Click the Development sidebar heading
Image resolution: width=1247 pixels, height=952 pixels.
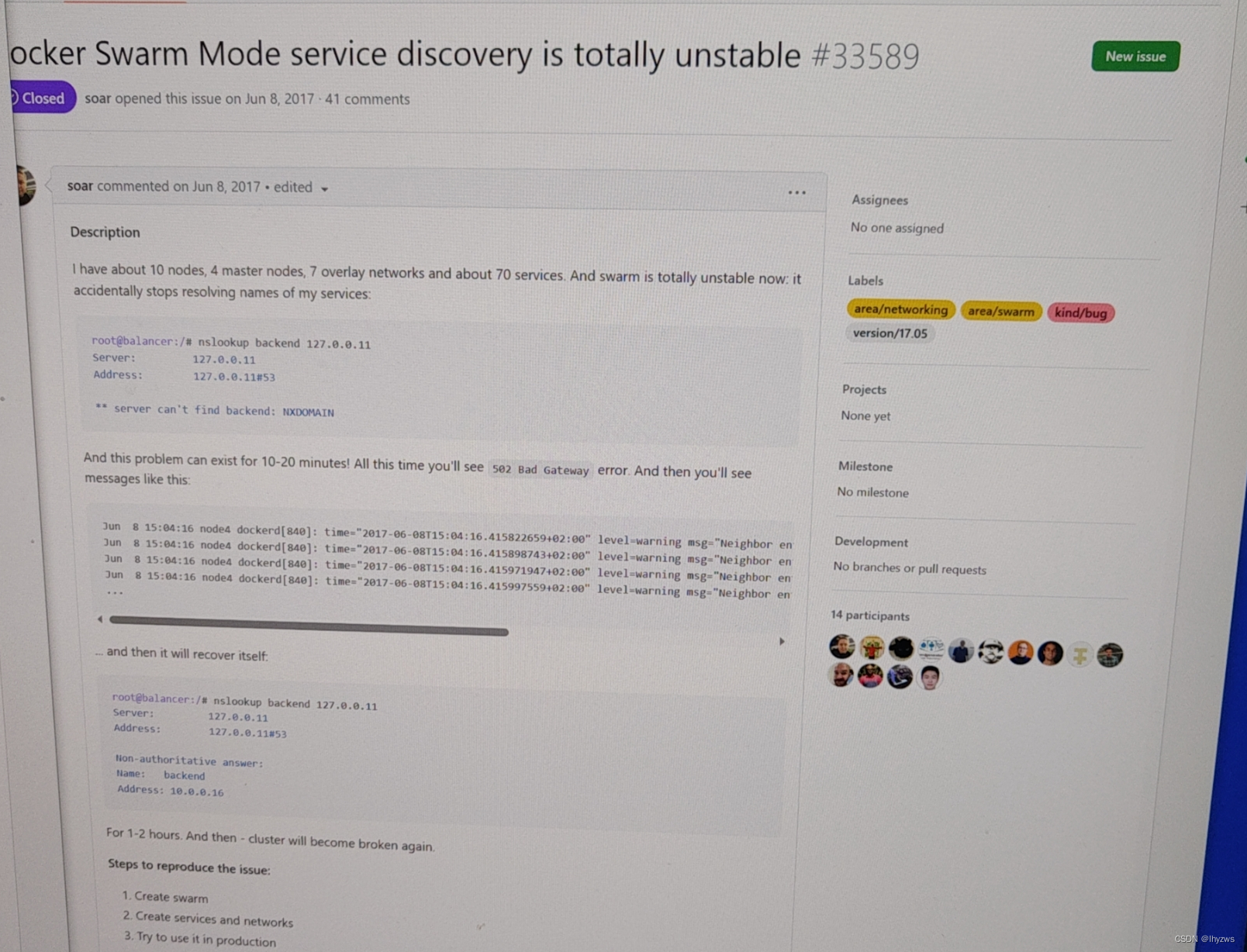coord(871,542)
